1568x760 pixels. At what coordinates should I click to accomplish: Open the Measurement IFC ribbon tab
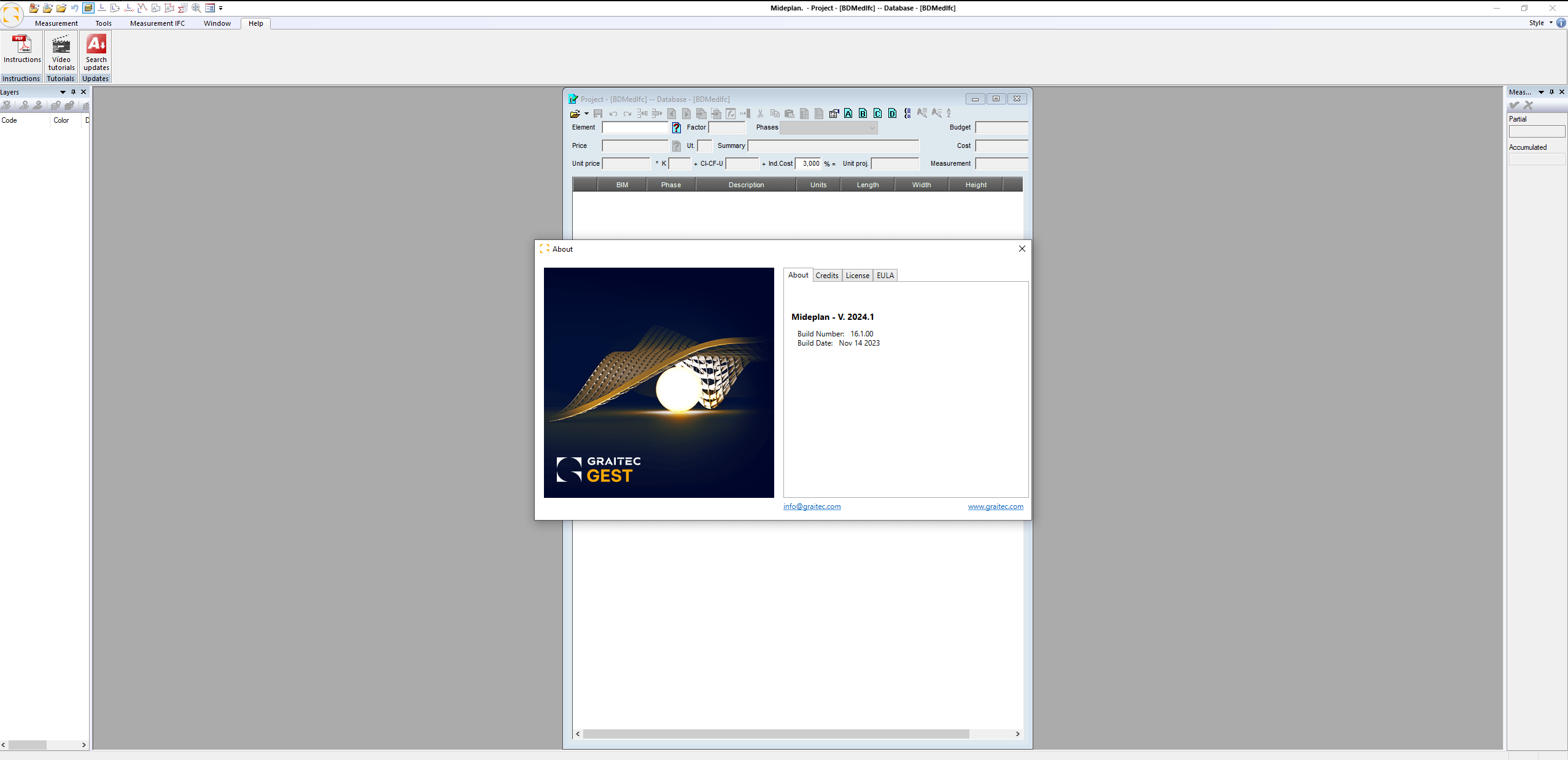(157, 23)
